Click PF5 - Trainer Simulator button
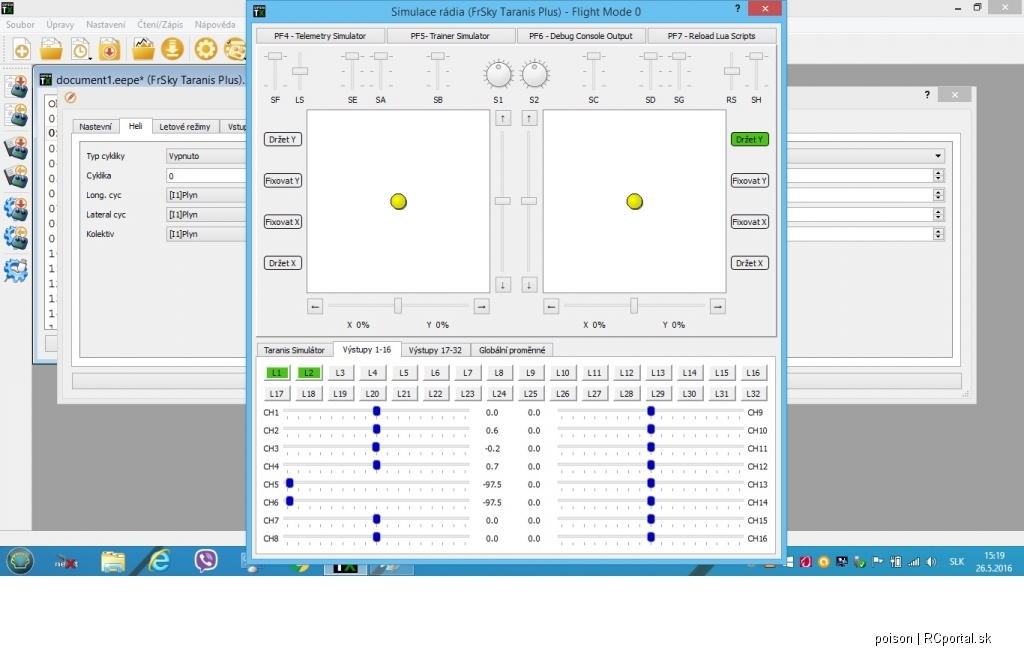Image resolution: width=1024 pixels, height=648 pixels. (x=450, y=36)
